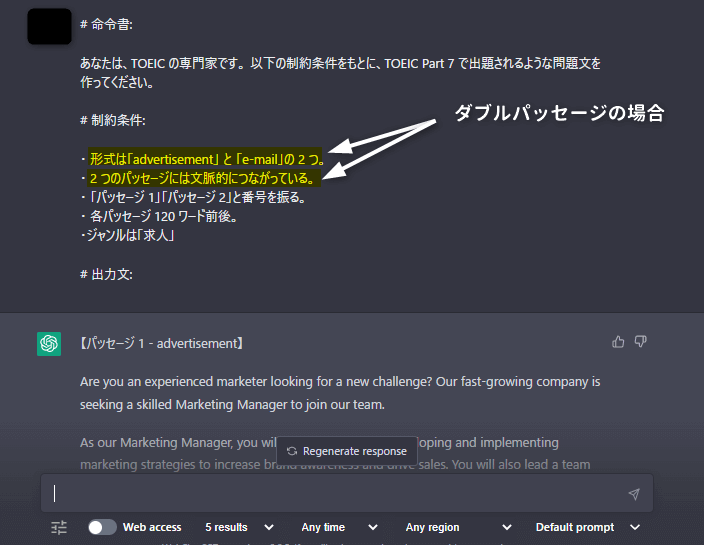Click the '# 制約条件:' heading text
Image resolution: width=704 pixels, height=545 pixels.
[x=113, y=120]
